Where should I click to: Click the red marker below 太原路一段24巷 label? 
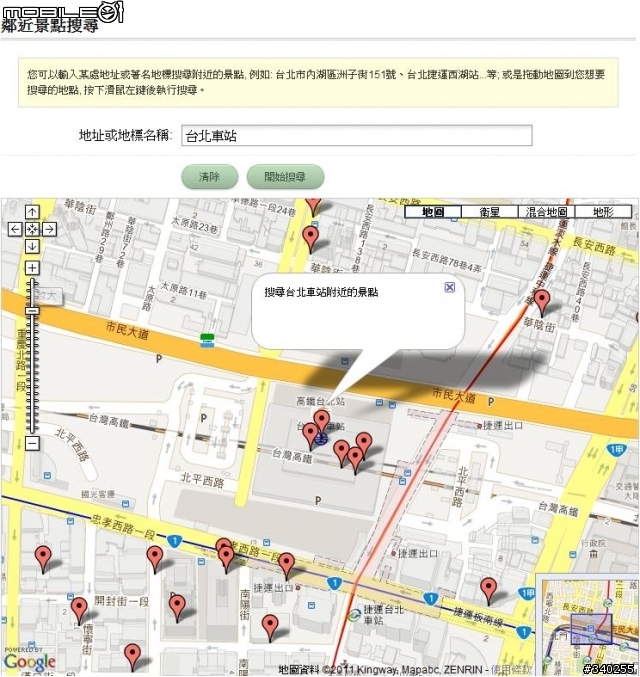pos(310,240)
